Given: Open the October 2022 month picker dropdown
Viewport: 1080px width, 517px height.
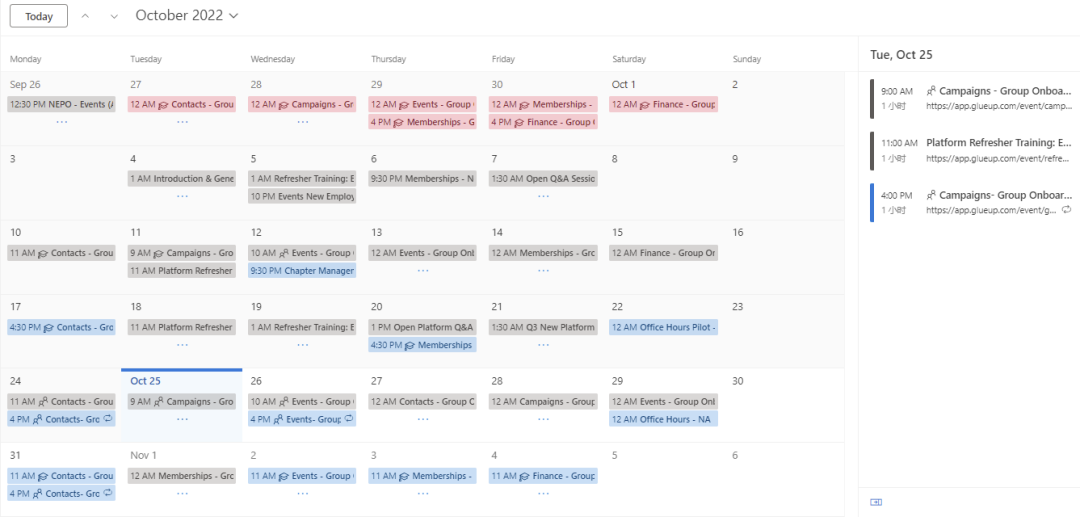Looking at the screenshot, I should (x=187, y=15).
